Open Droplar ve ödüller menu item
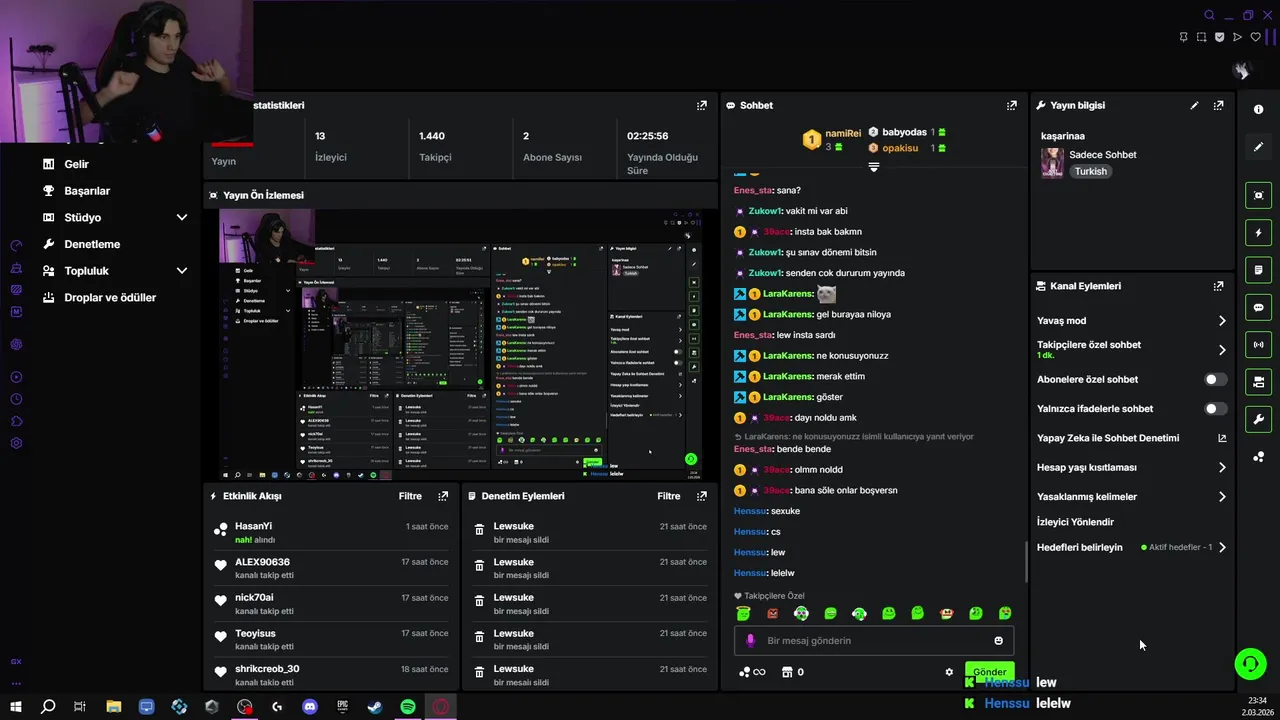Image resolution: width=1280 pixels, height=720 pixels. 110,298
